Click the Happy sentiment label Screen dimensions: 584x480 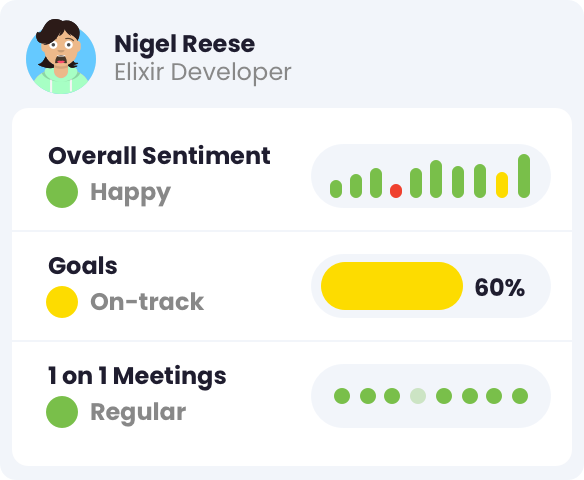point(131,193)
